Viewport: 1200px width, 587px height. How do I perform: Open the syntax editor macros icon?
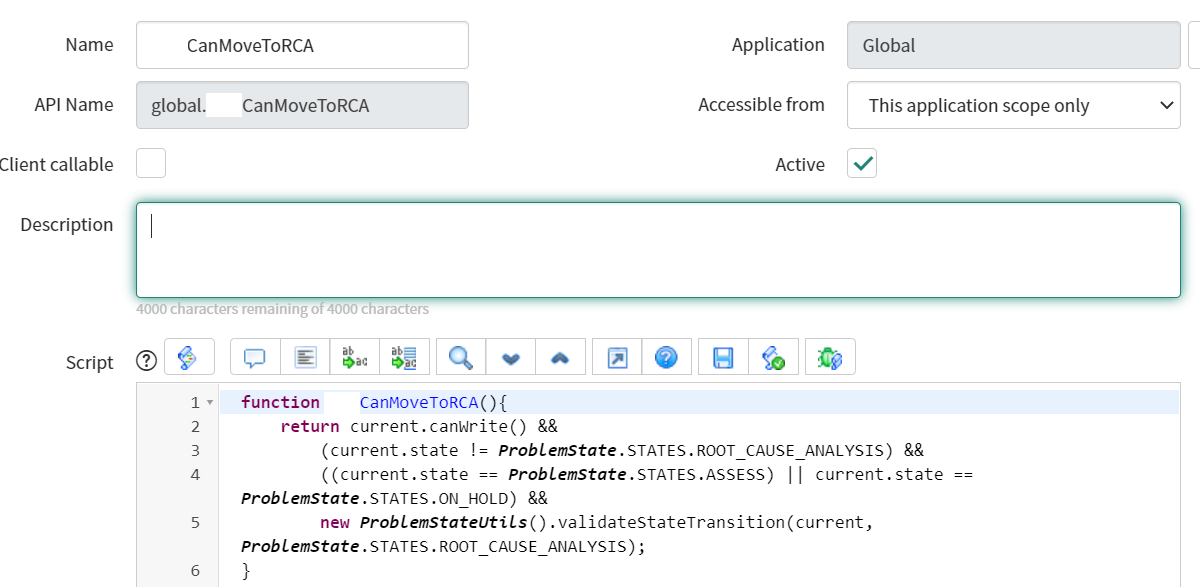190,356
